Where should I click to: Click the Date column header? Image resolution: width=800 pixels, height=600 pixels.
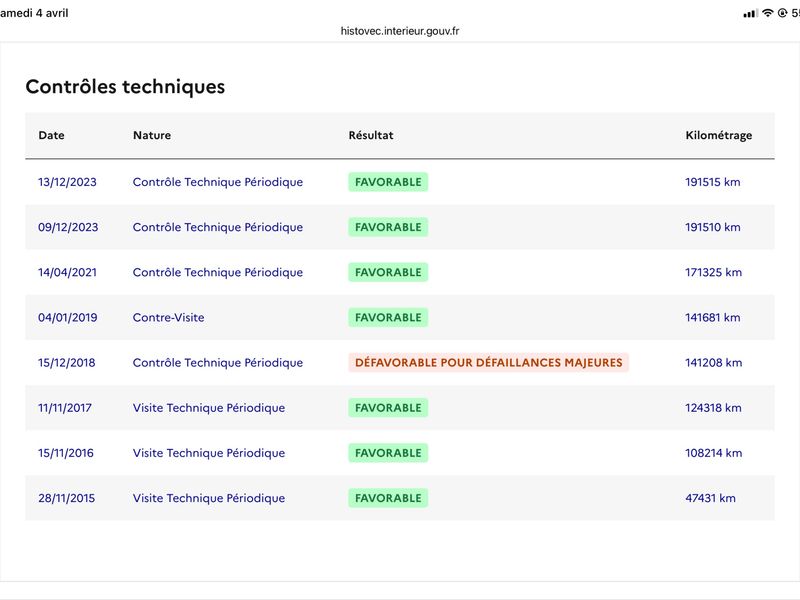(51, 136)
